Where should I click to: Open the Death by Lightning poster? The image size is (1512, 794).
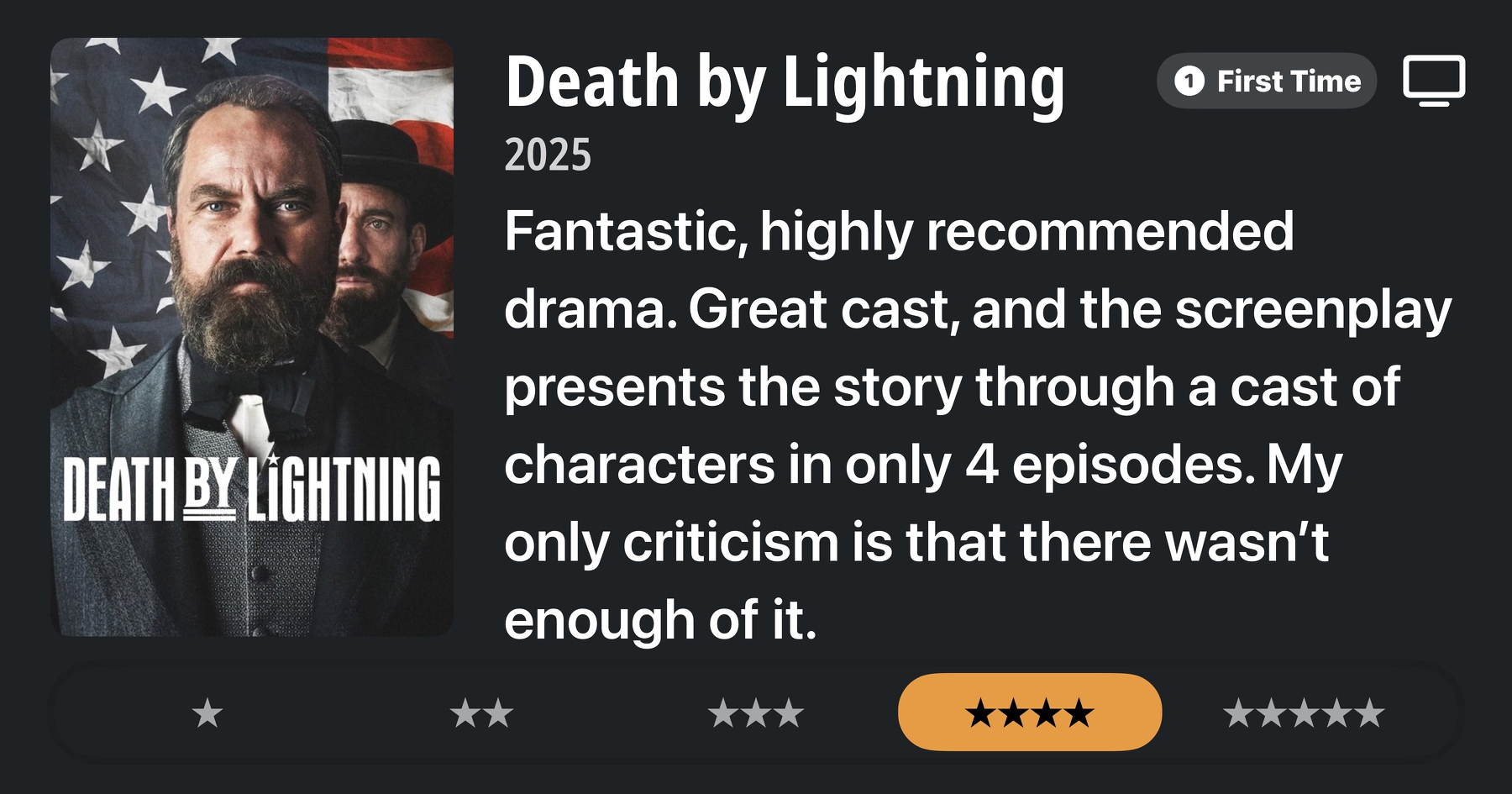[252, 336]
